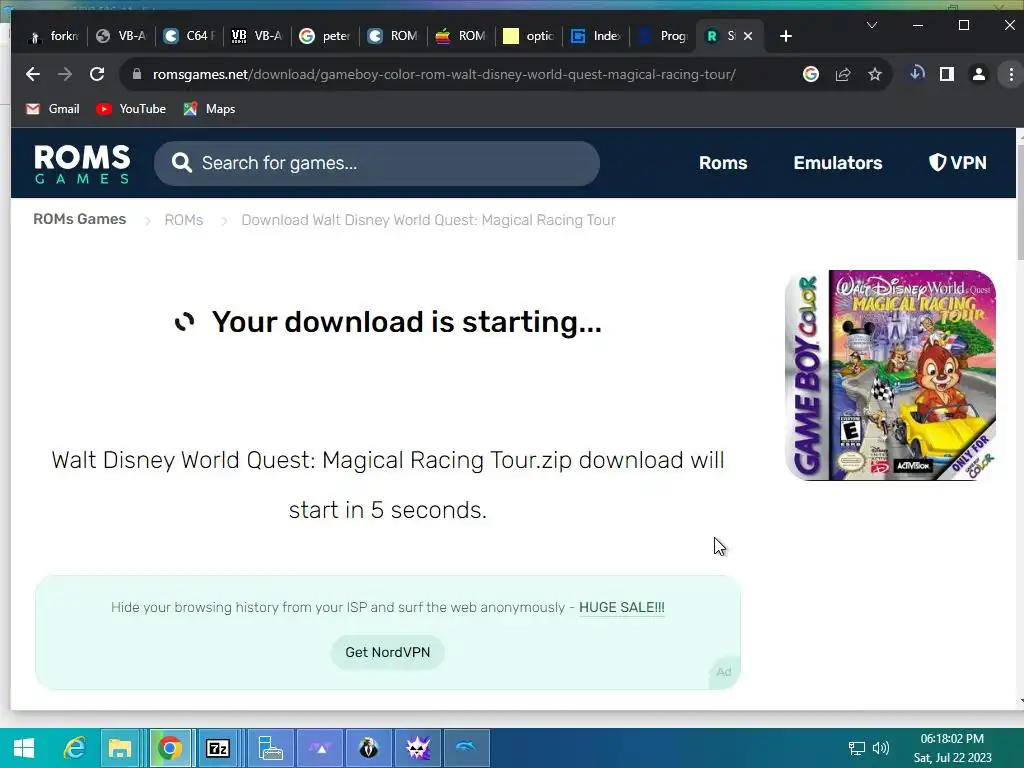
Task: Open the Chrome profile icon
Action: point(978,74)
